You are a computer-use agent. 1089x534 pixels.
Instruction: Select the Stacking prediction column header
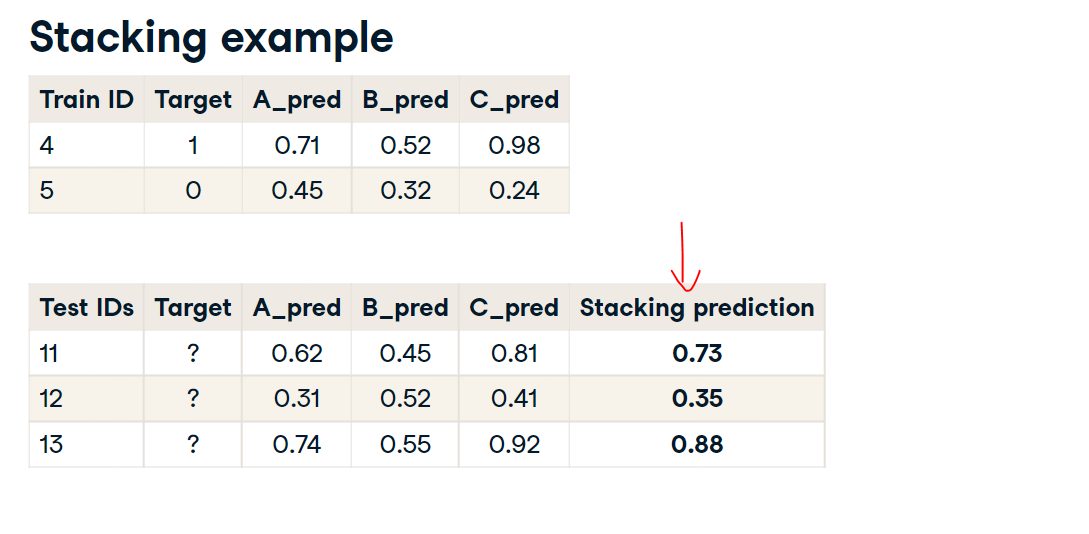(697, 308)
